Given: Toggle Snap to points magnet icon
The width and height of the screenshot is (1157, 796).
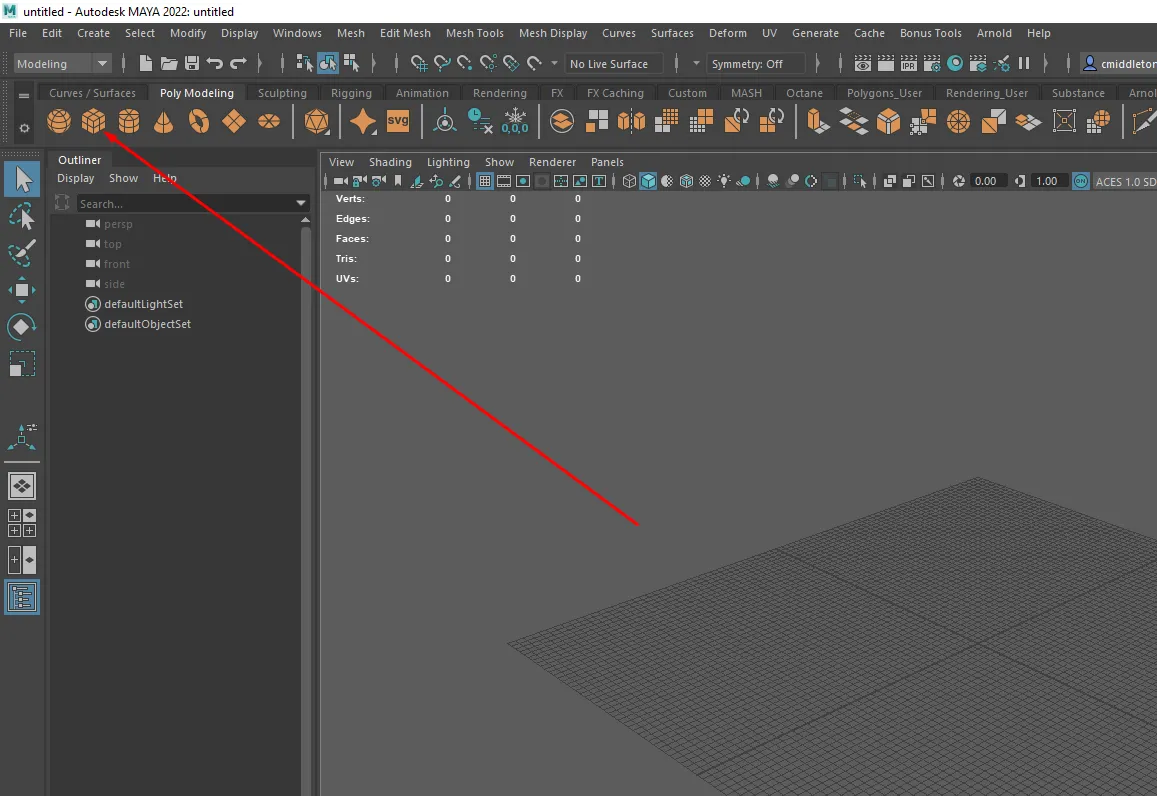Looking at the screenshot, I should point(465,63).
